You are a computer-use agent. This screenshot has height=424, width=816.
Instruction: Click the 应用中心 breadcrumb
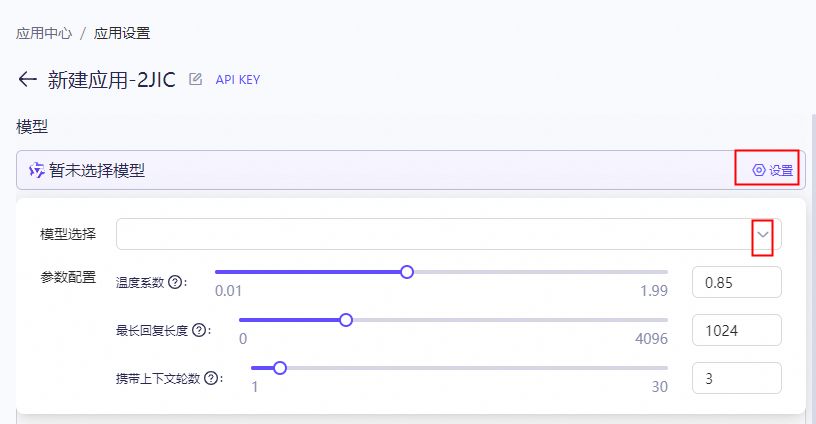44,33
